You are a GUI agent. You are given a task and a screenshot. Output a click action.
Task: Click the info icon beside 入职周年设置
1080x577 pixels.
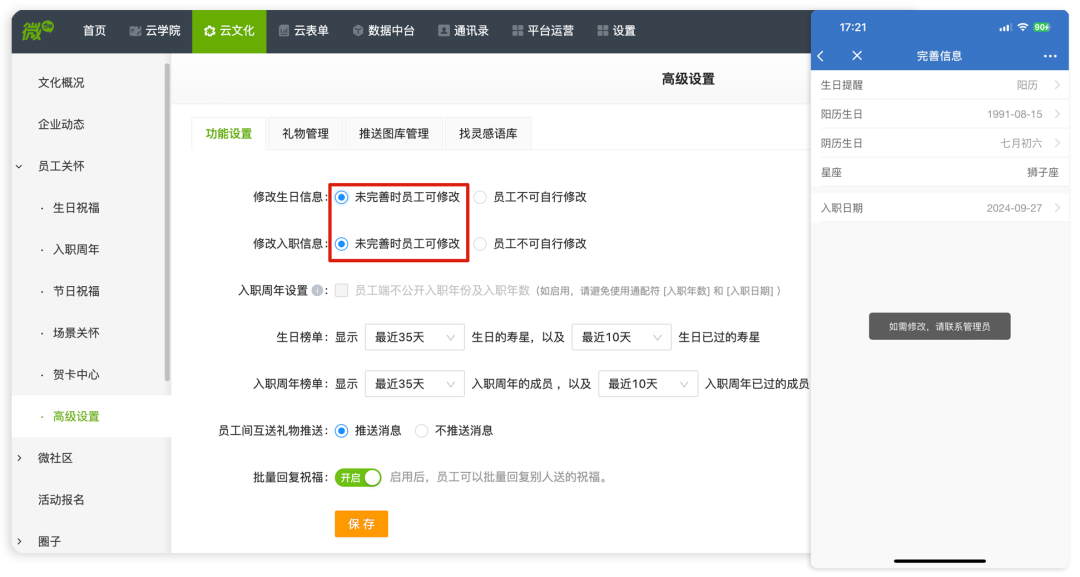pyautogui.click(x=317, y=291)
